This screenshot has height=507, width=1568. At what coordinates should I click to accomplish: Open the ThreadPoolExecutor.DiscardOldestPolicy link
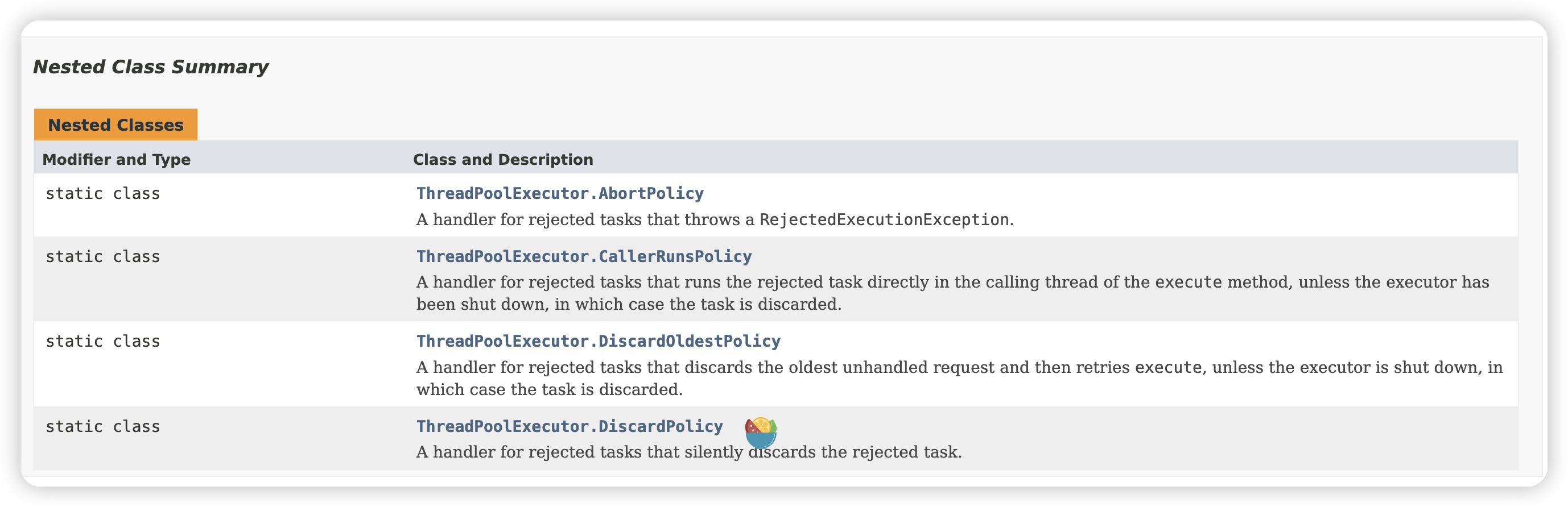coord(598,341)
